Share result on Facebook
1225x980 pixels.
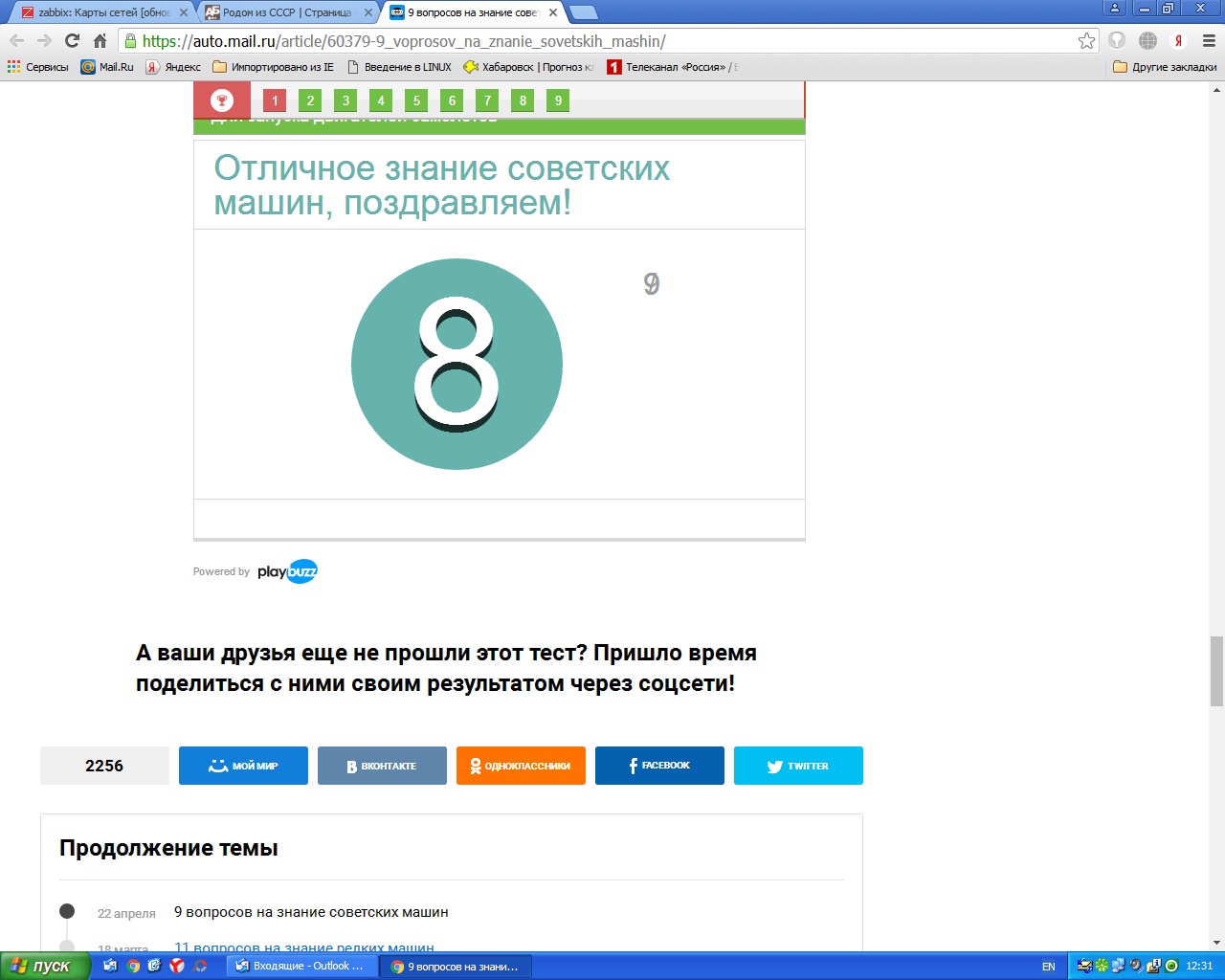(659, 766)
